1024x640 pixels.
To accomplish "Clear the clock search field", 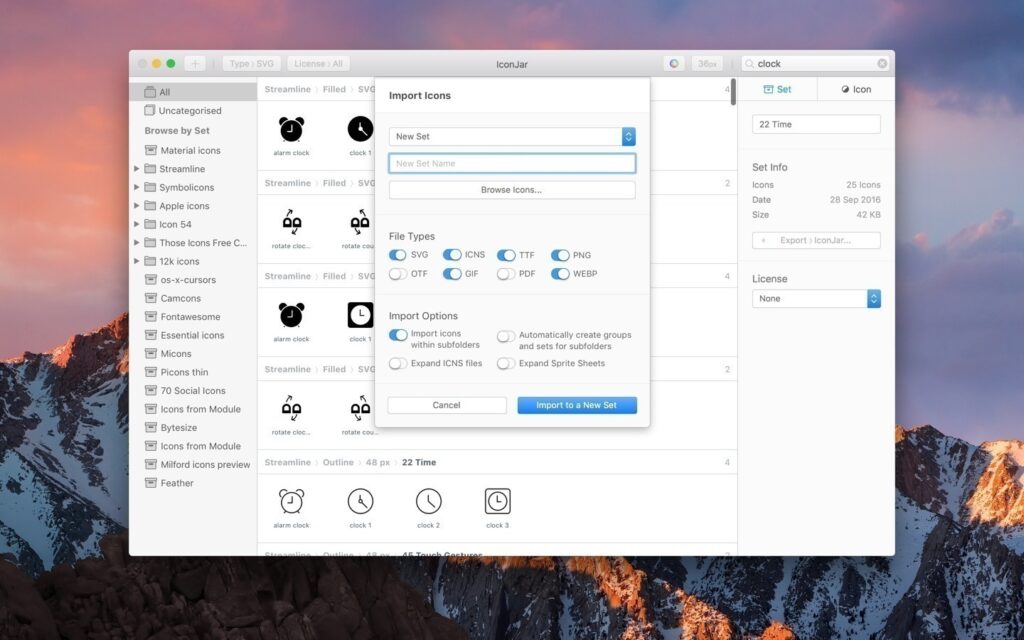I will pos(882,63).
